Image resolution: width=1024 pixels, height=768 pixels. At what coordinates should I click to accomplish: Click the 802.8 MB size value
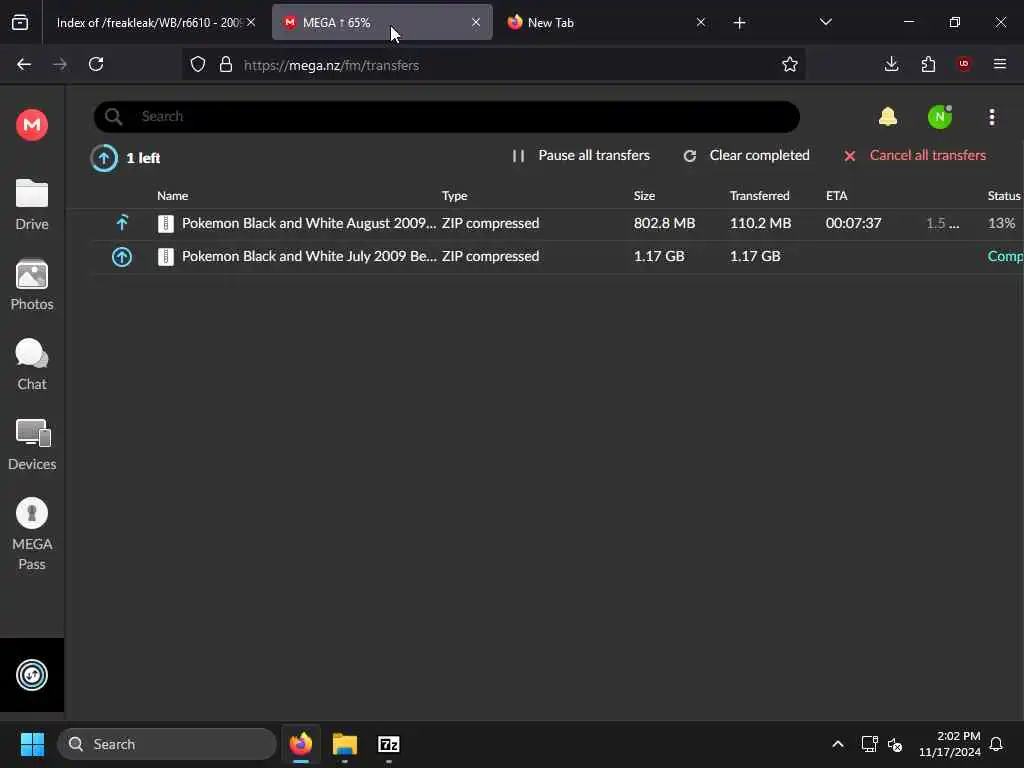[664, 223]
